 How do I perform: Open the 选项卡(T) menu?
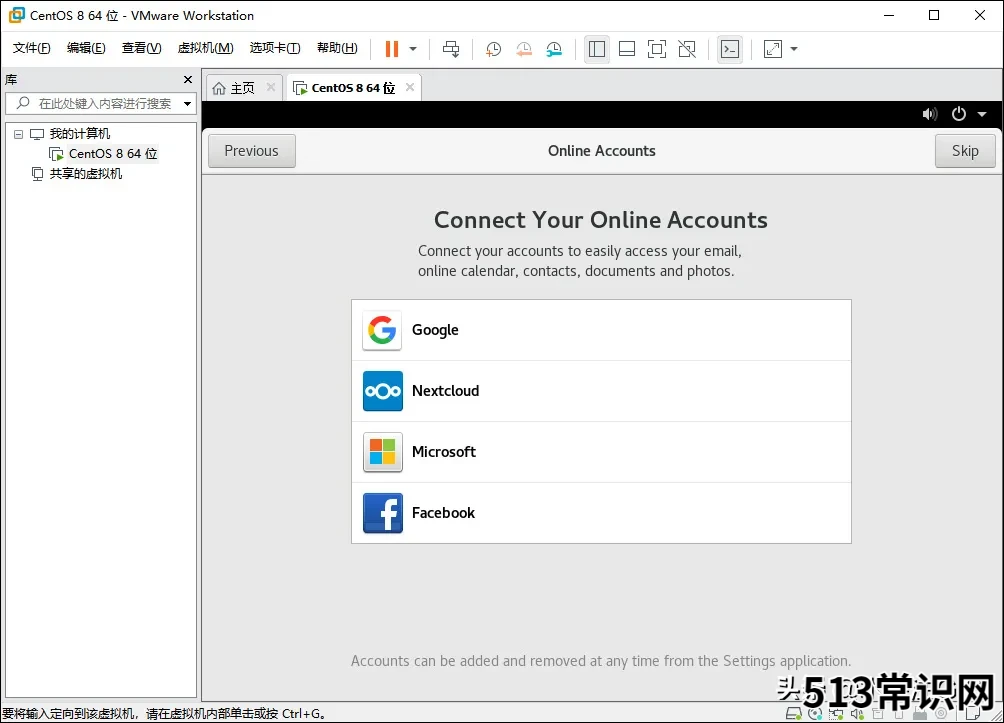[x=275, y=48]
